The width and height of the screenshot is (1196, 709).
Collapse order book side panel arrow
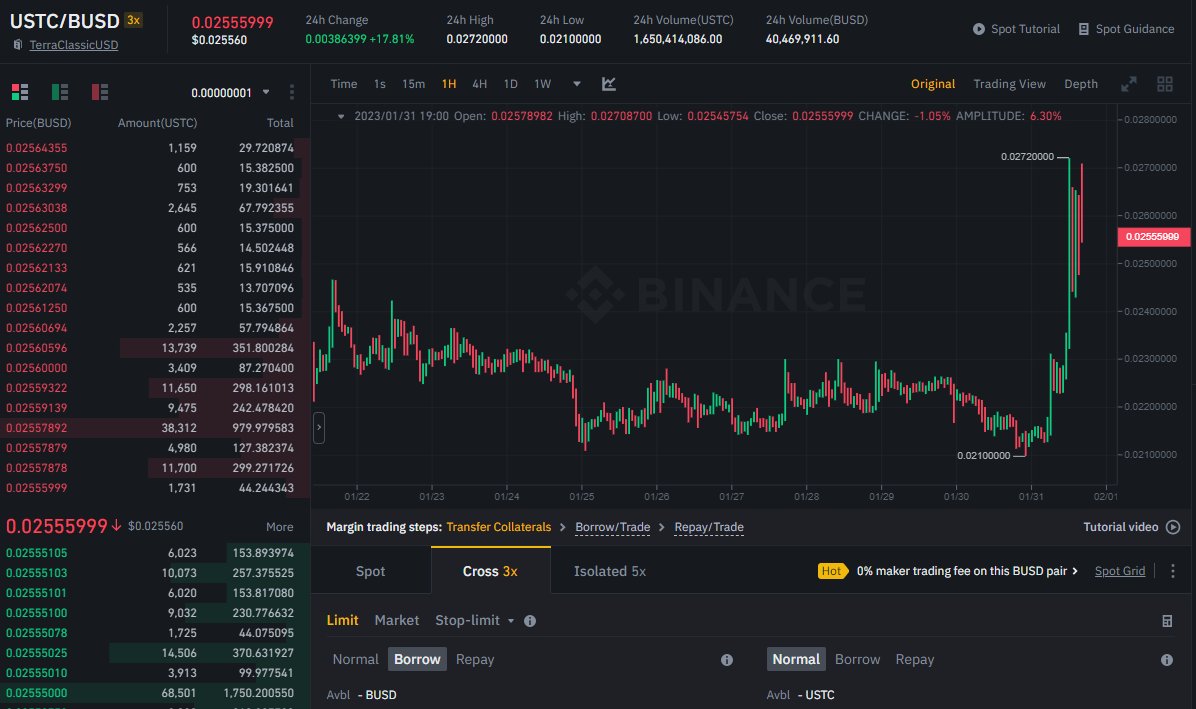coord(319,428)
